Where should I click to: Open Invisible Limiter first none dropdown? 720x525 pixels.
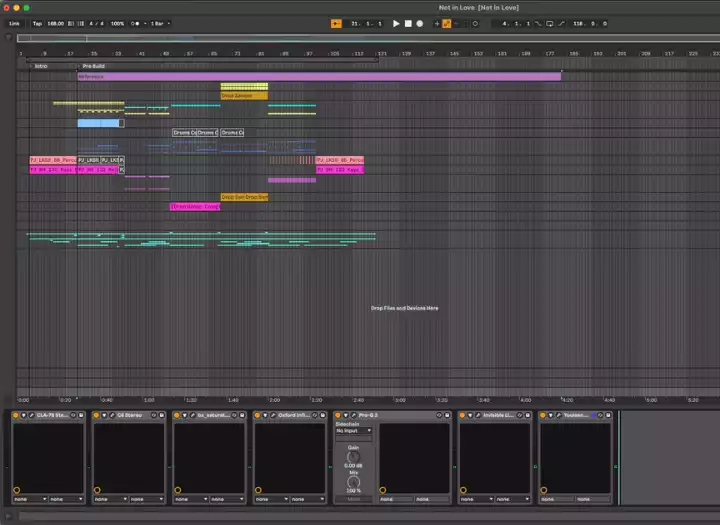[x=477, y=499]
